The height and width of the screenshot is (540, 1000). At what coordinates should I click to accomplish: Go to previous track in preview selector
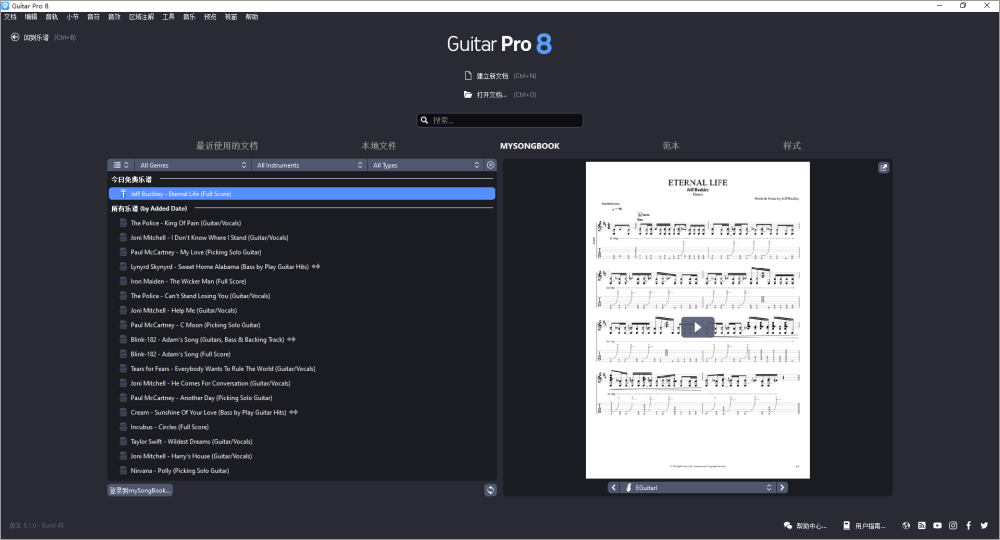tap(614, 487)
